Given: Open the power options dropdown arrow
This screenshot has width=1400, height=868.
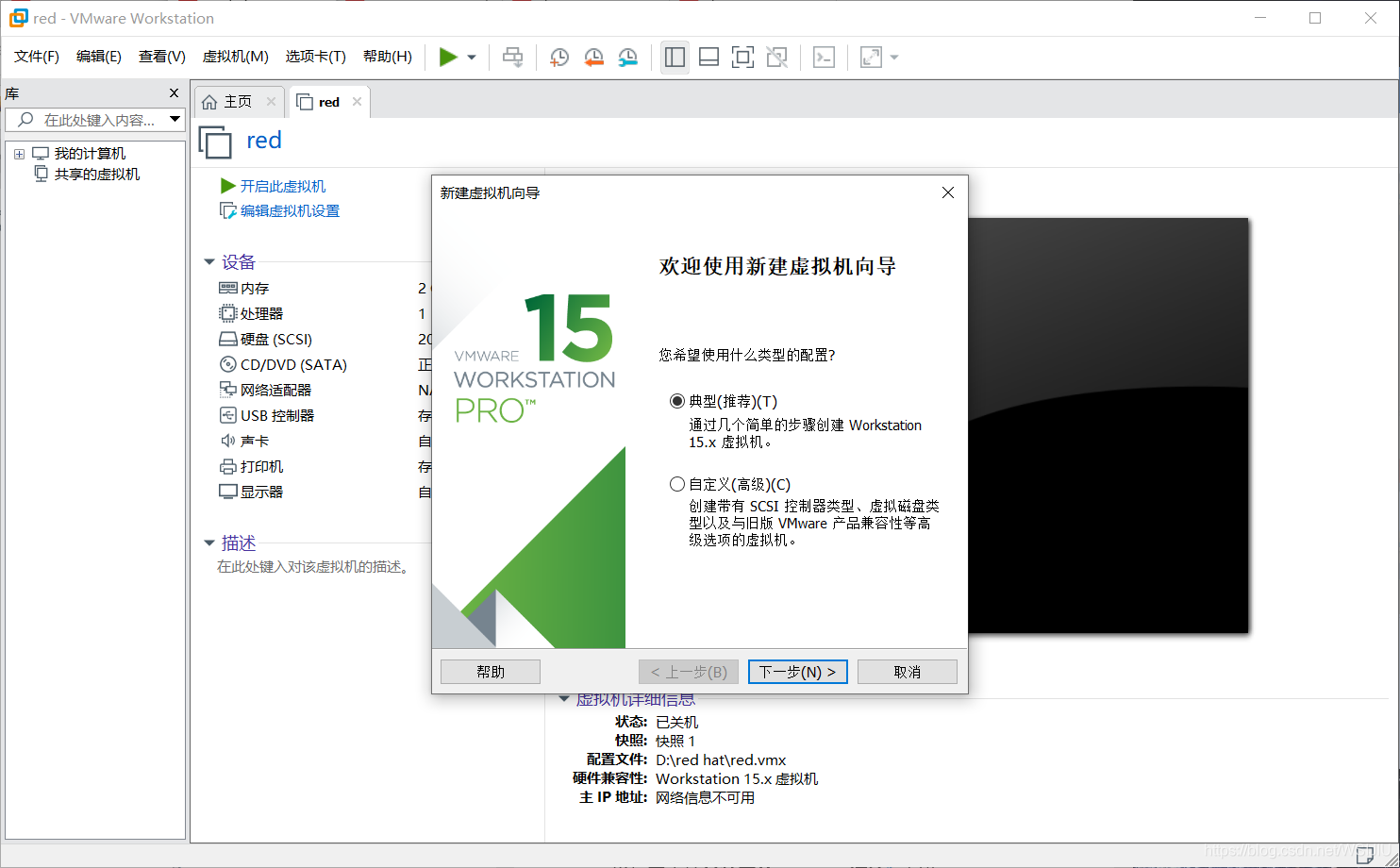Looking at the screenshot, I should click(x=472, y=58).
